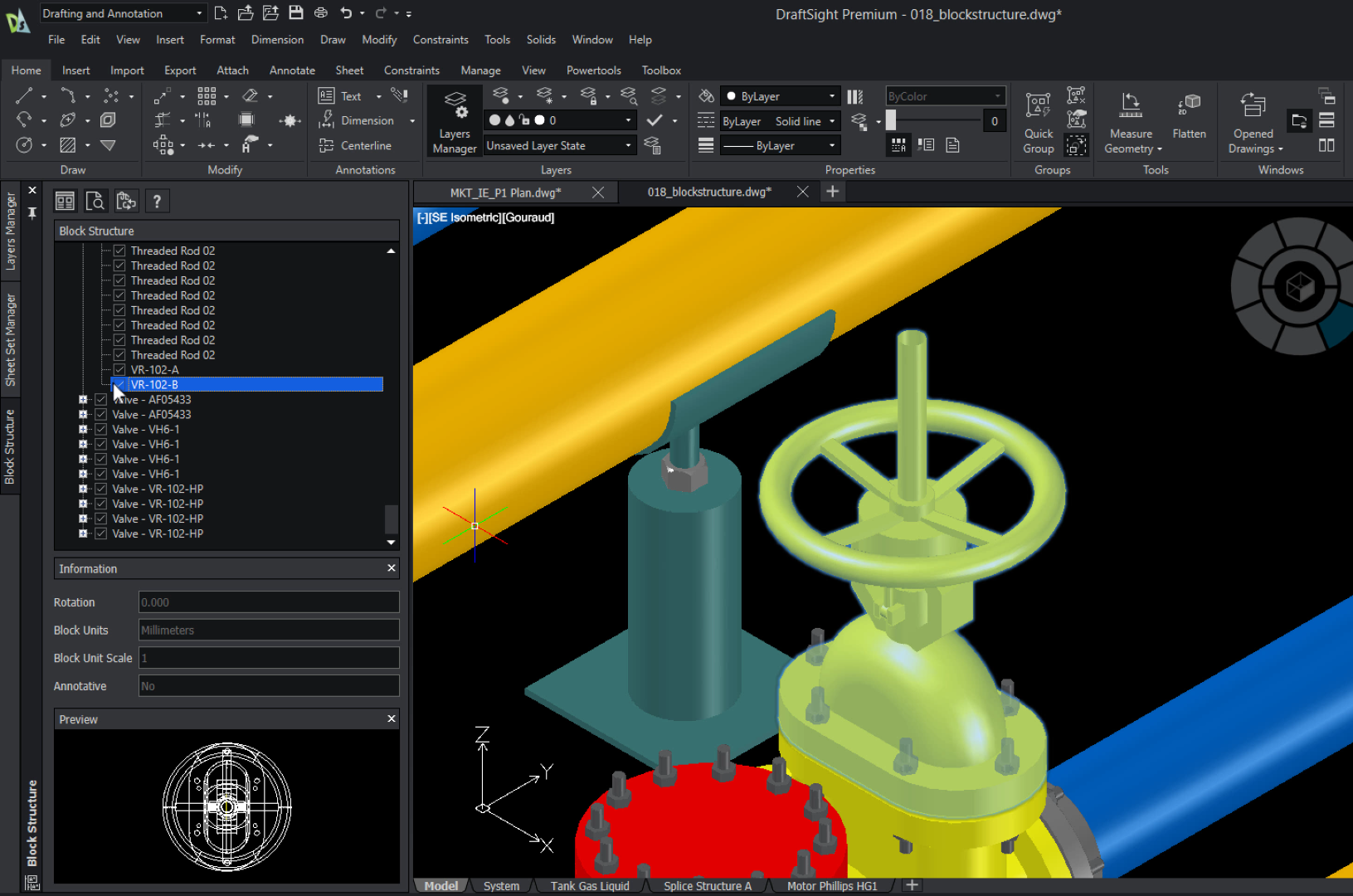This screenshot has height=896, width=1353.
Task: Click the Save icon in title bar
Action: point(296,12)
